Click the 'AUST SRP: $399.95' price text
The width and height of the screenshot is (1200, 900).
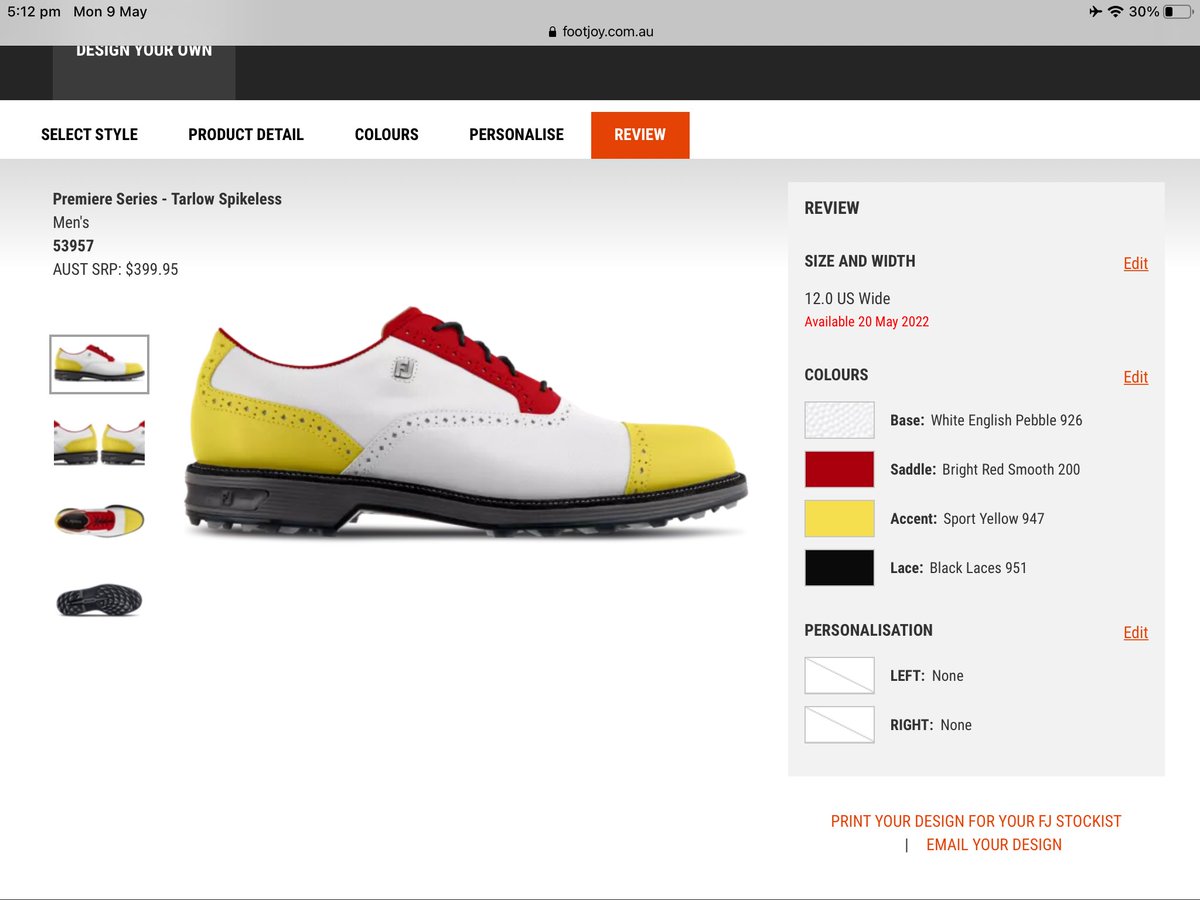click(x=115, y=269)
